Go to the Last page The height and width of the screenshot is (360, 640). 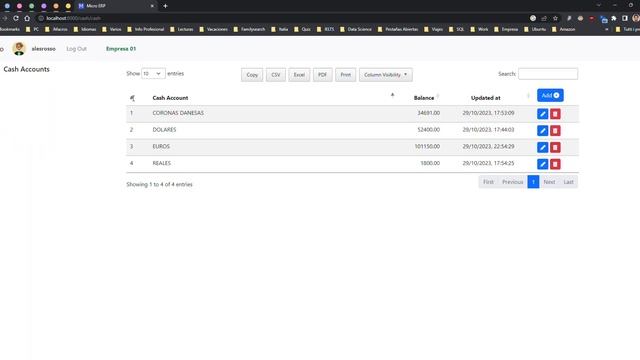point(568,182)
